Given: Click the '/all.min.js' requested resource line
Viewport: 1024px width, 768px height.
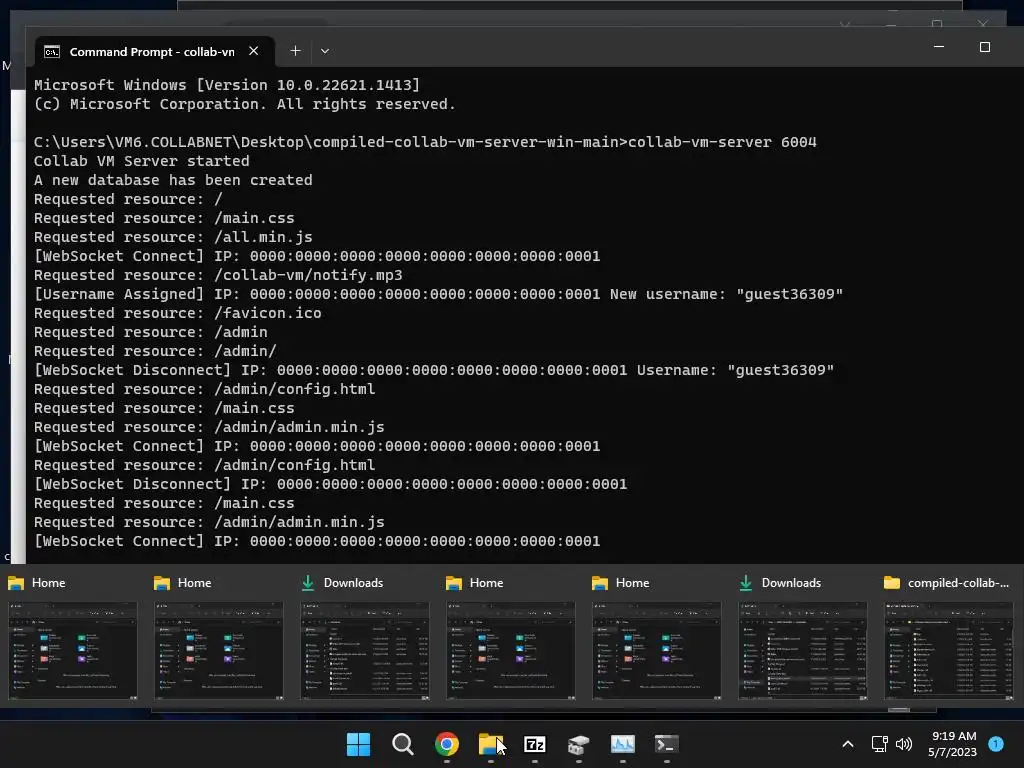Looking at the screenshot, I should pyautogui.click(x=173, y=237).
